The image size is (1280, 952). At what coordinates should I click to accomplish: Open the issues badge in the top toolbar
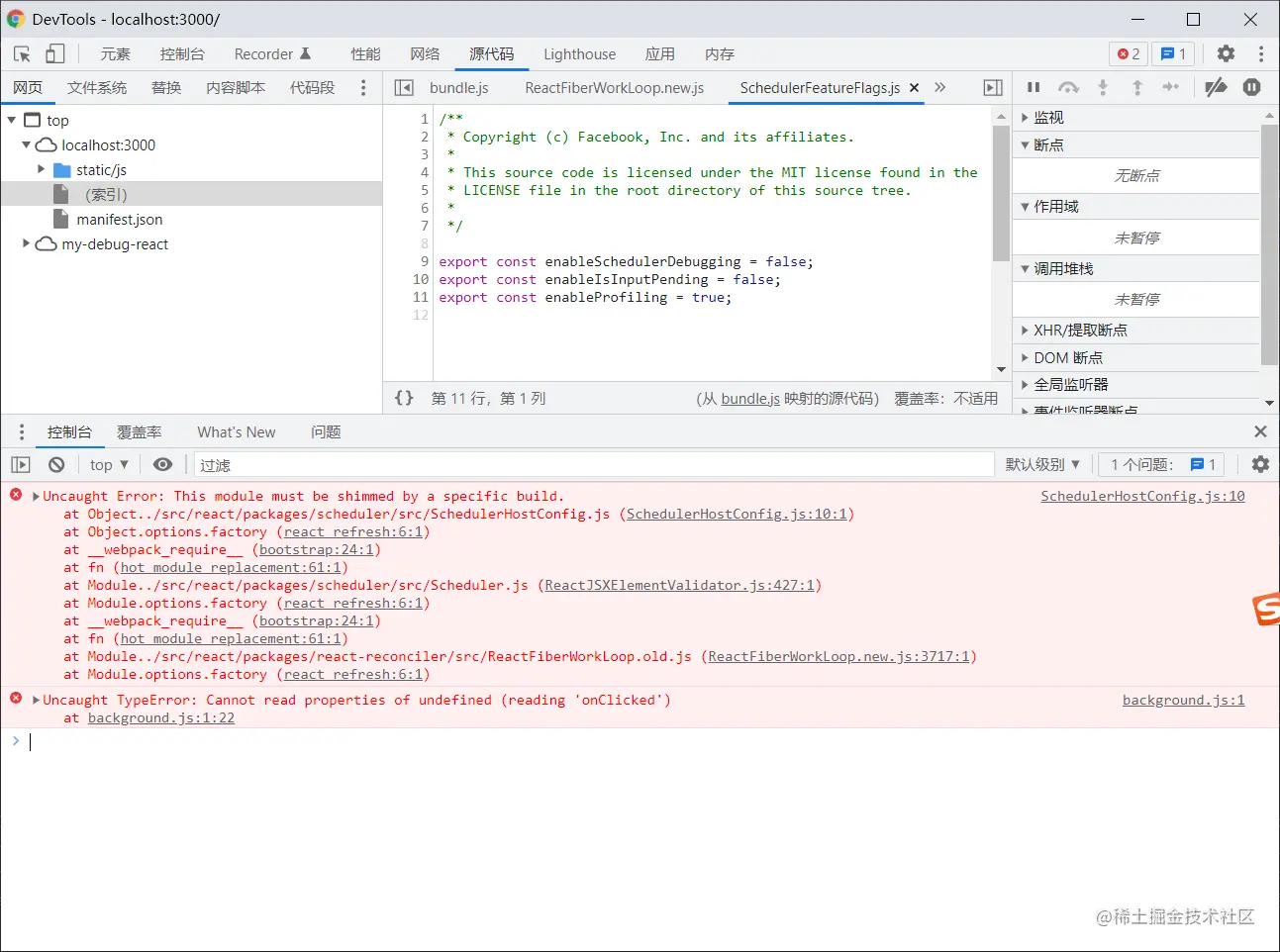click(1173, 54)
